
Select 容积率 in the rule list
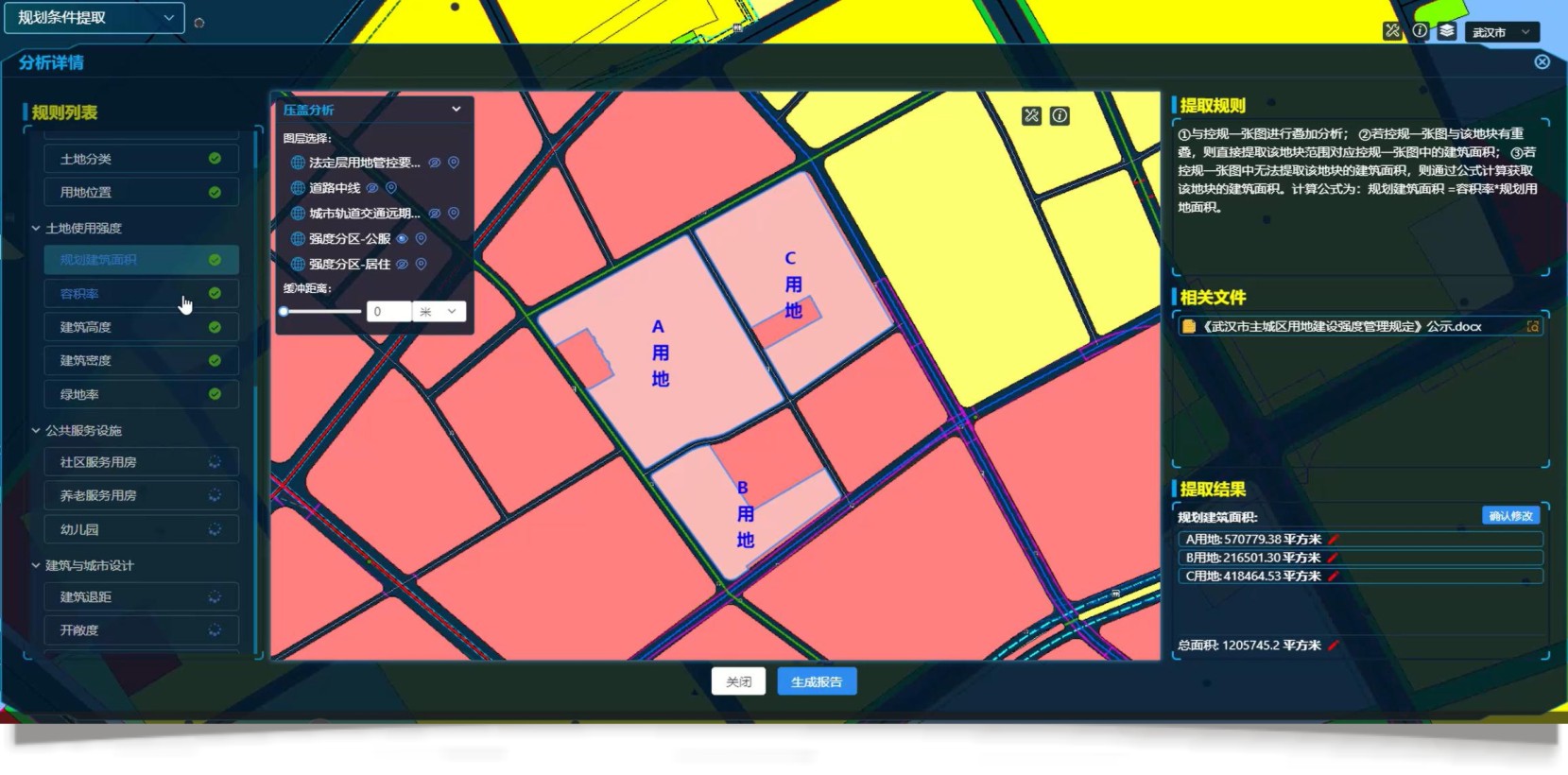coord(141,294)
